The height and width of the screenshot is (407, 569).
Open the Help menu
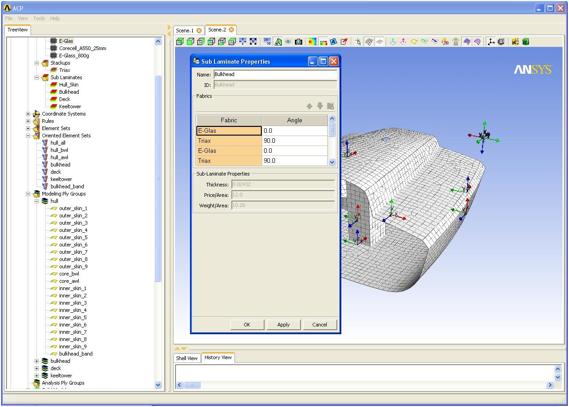[55, 18]
